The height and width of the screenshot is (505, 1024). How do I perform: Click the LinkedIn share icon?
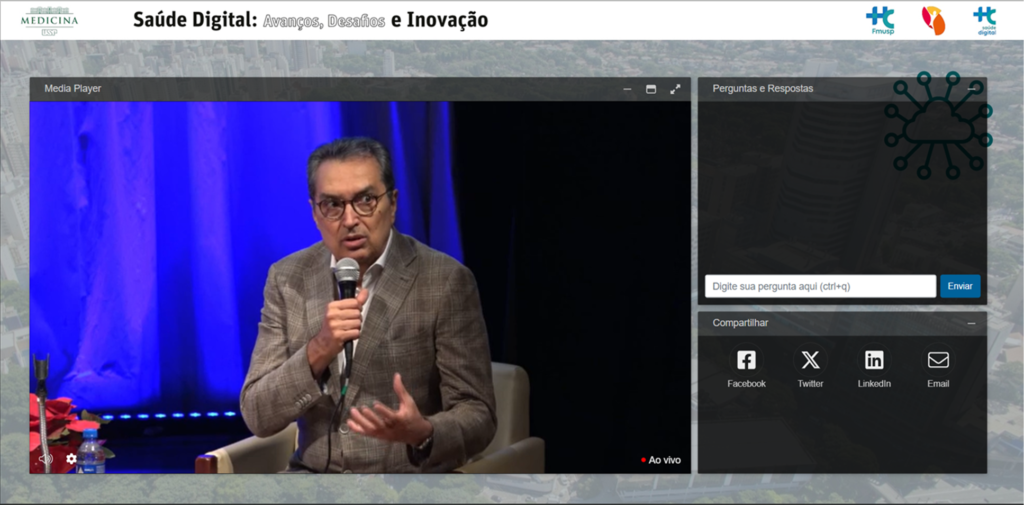(874, 361)
